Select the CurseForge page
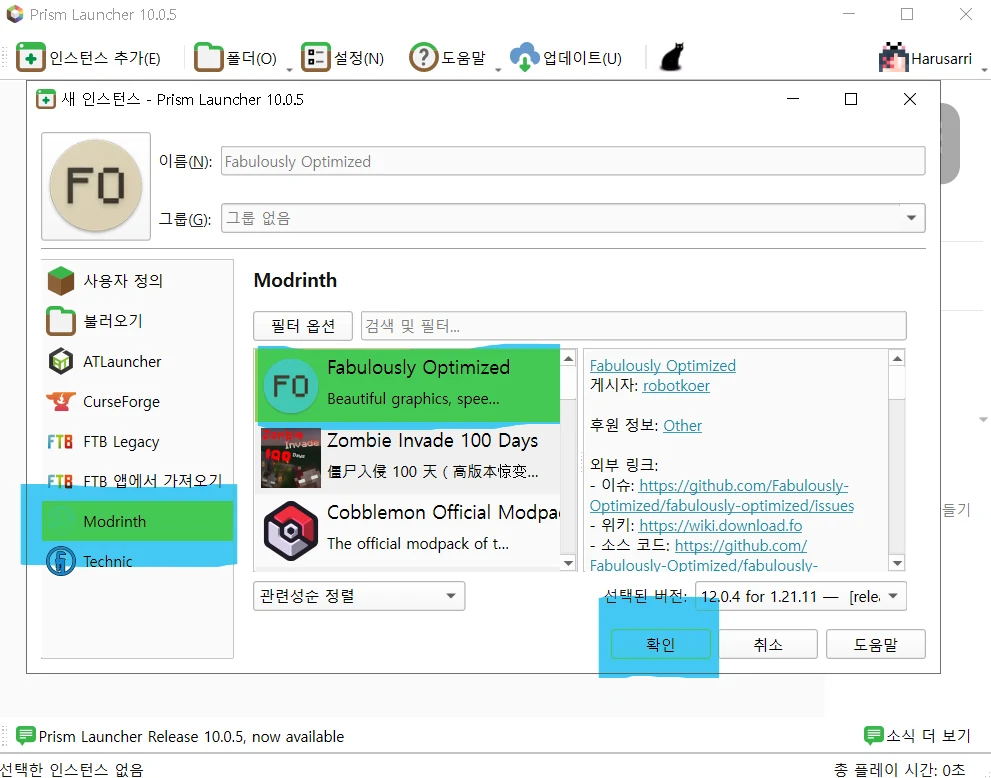This screenshot has width=991, height=778. tap(137, 401)
